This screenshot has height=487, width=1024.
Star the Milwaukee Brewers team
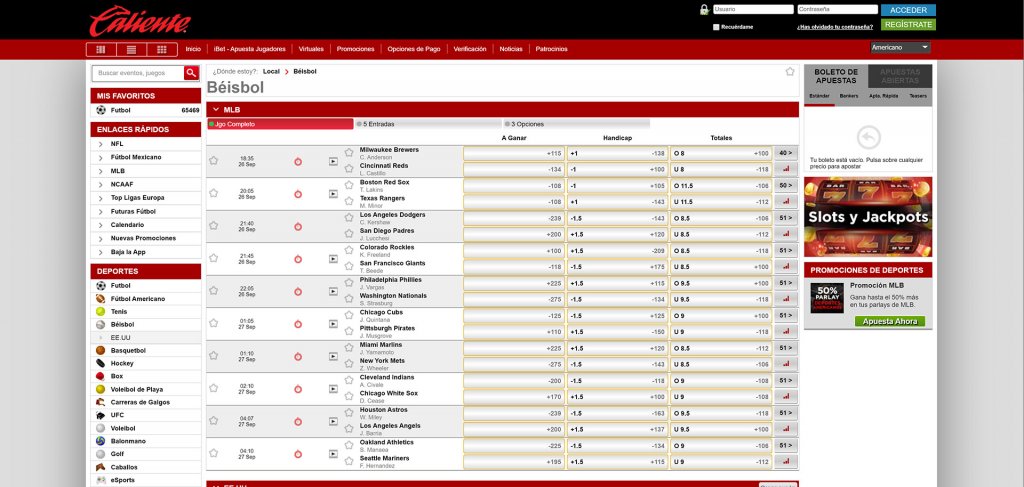349,152
